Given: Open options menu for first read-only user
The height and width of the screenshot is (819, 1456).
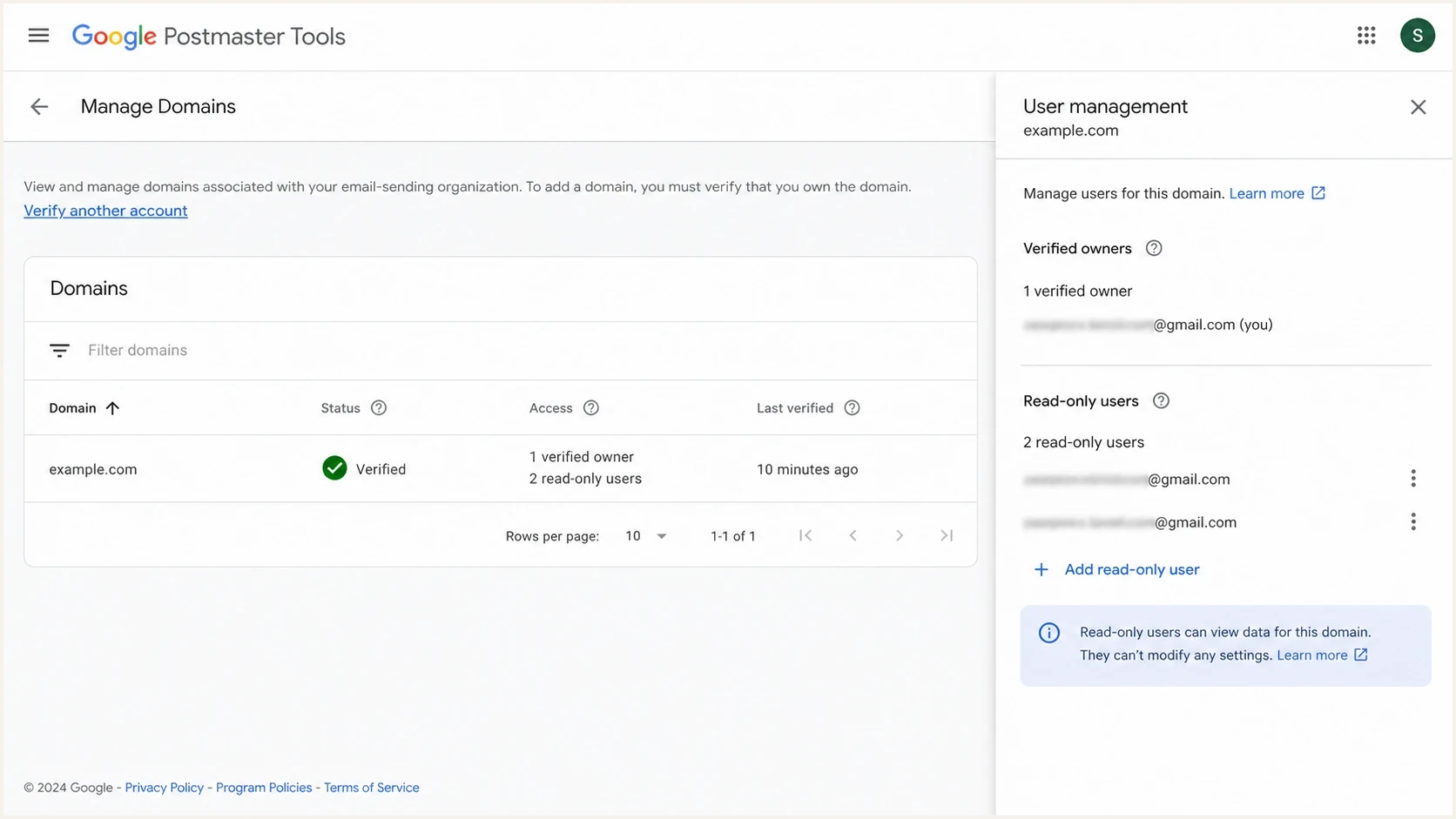Looking at the screenshot, I should click(x=1413, y=478).
